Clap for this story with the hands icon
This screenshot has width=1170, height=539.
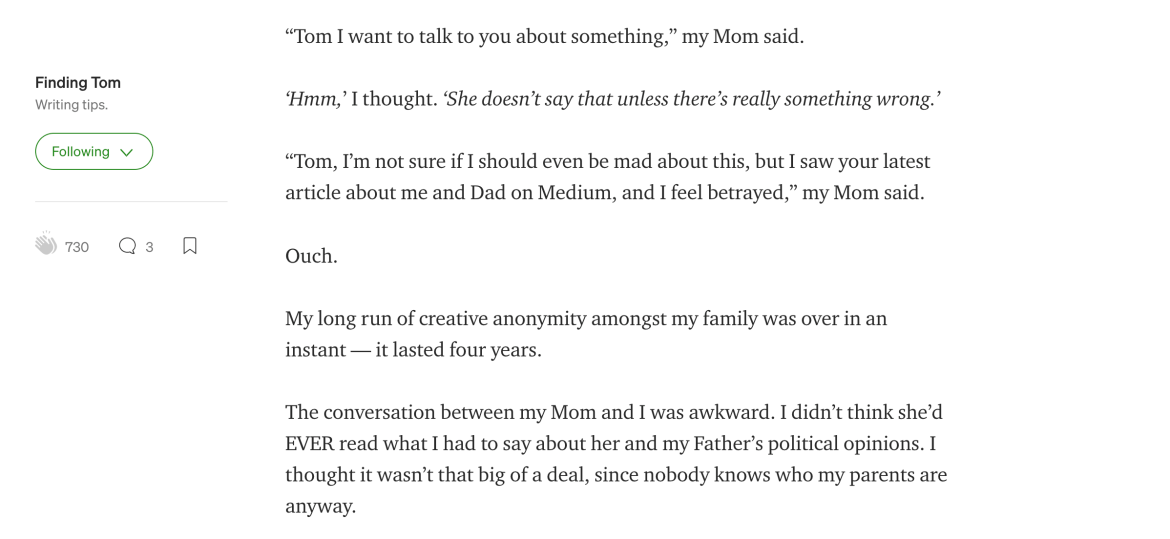tap(46, 244)
